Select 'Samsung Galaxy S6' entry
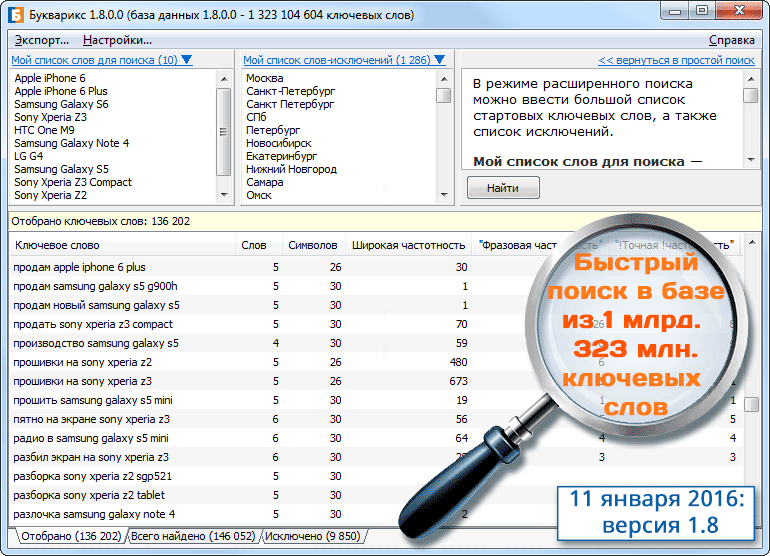 pyautogui.click(x=61, y=104)
